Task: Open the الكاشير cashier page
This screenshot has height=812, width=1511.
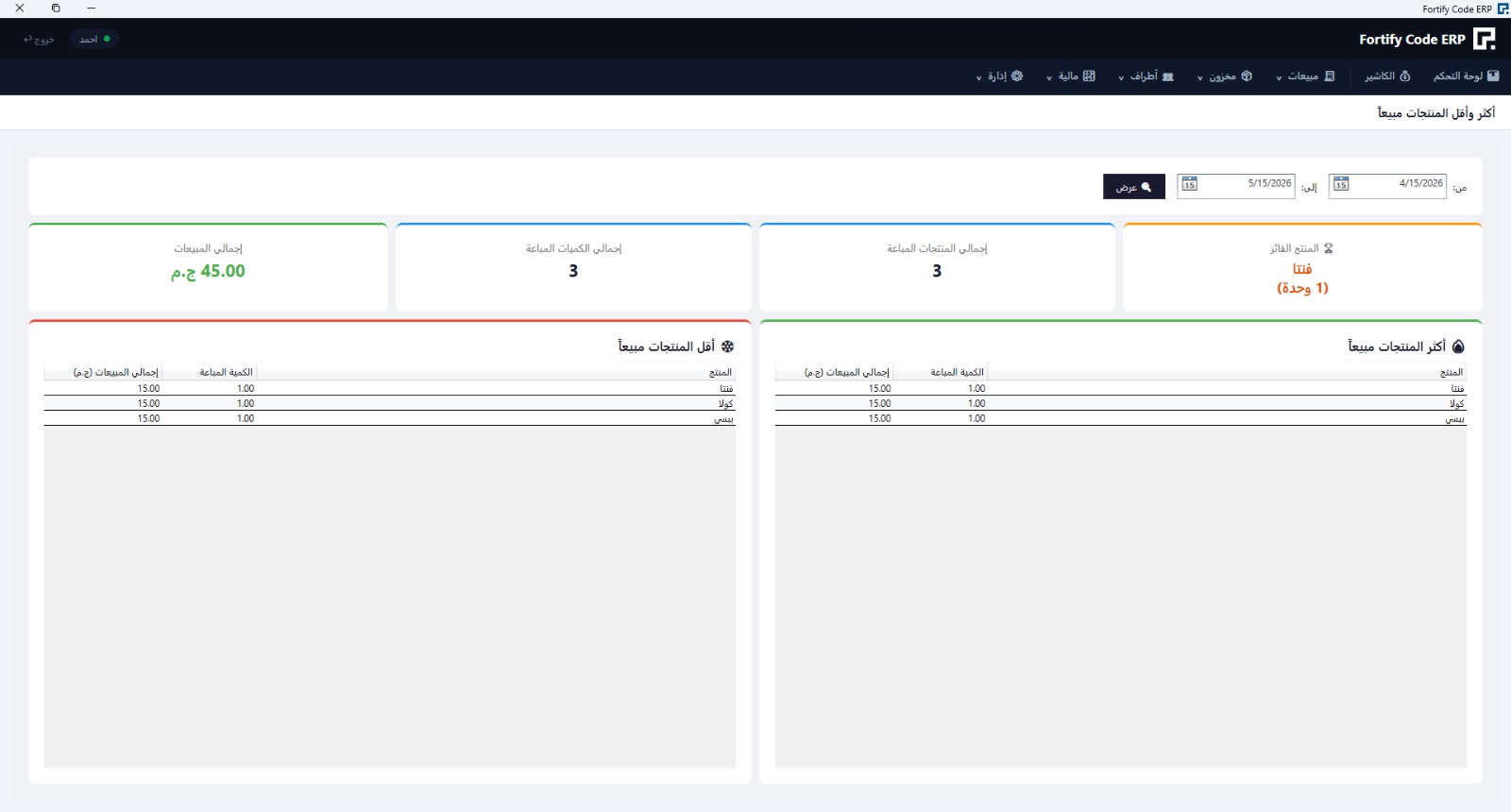Action: pos(1386,76)
